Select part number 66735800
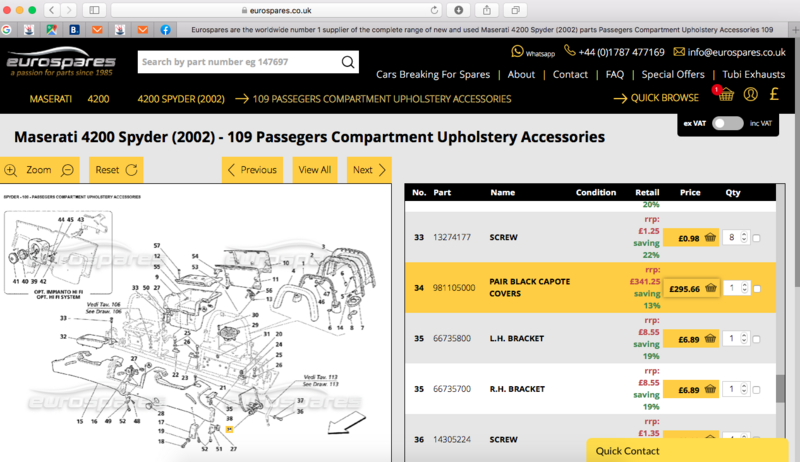Viewport: 800px width, 462px height. coord(452,339)
